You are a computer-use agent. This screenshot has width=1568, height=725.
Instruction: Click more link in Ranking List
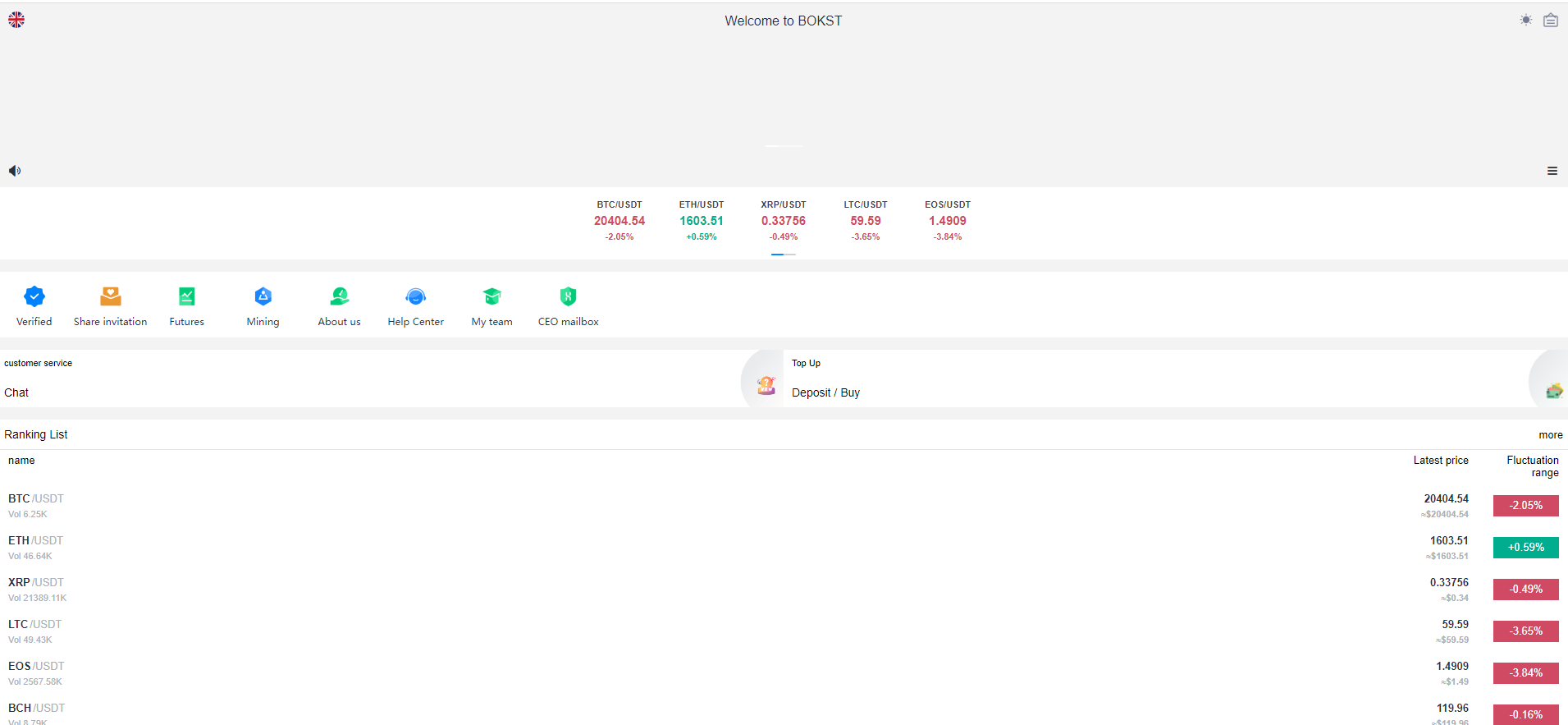(1550, 435)
